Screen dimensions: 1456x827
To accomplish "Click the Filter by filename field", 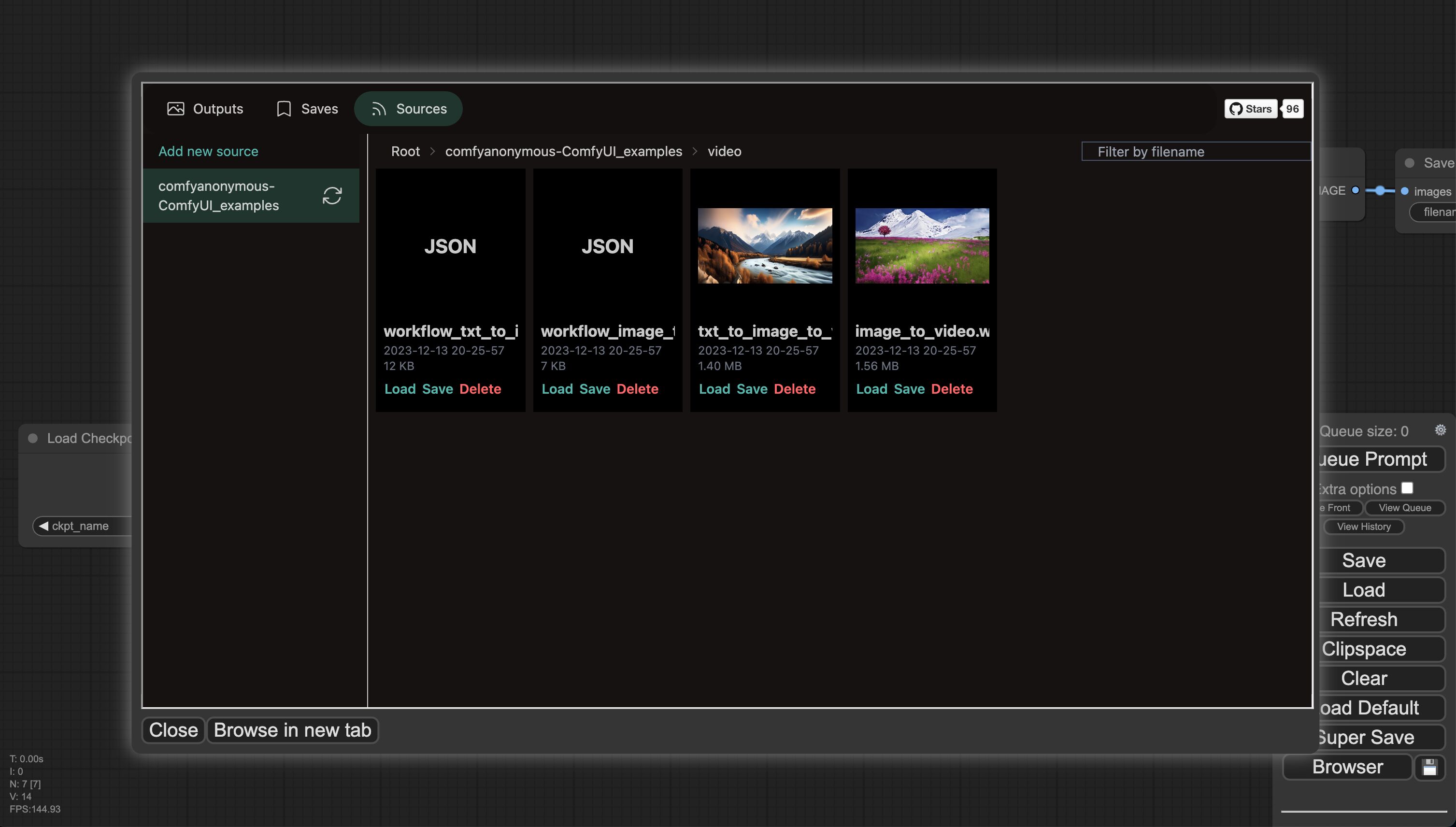I will point(1195,151).
